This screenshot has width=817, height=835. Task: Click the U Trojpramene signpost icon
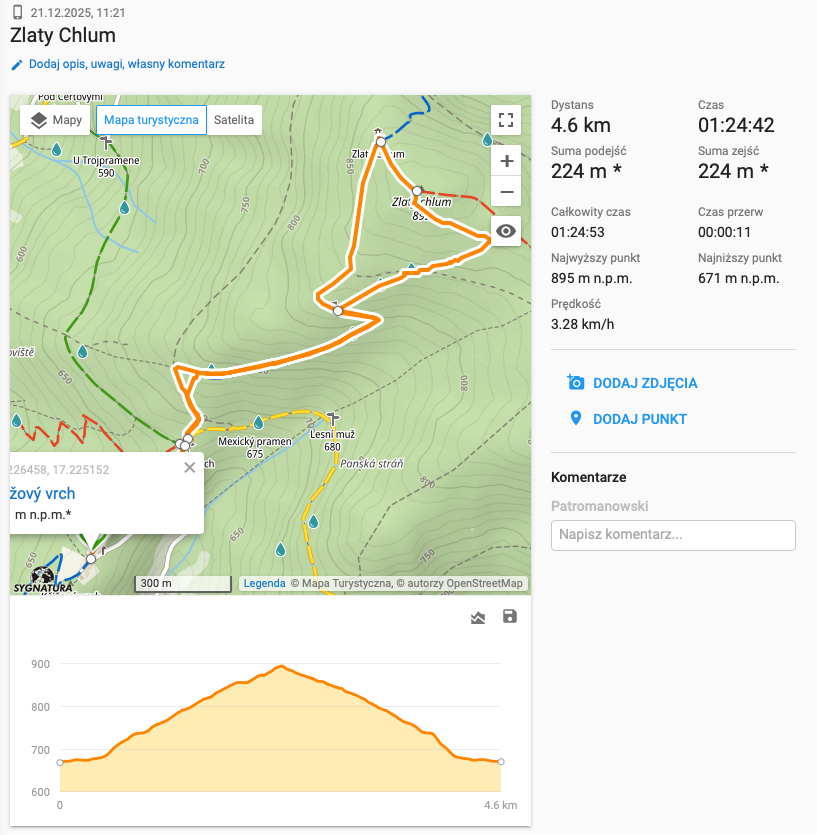click(107, 143)
